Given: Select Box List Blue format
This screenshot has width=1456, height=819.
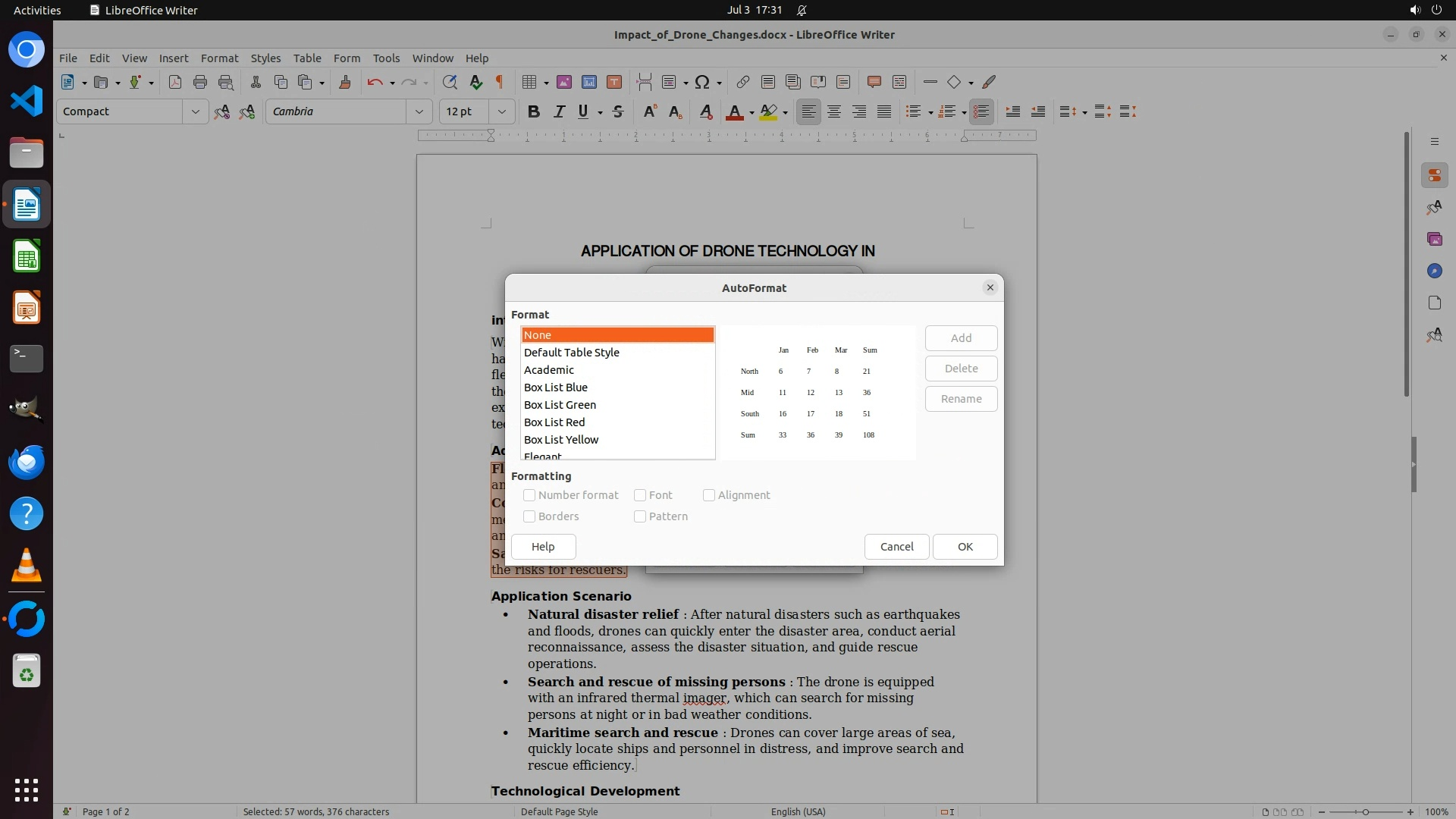Looking at the screenshot, I should (556, 388).
